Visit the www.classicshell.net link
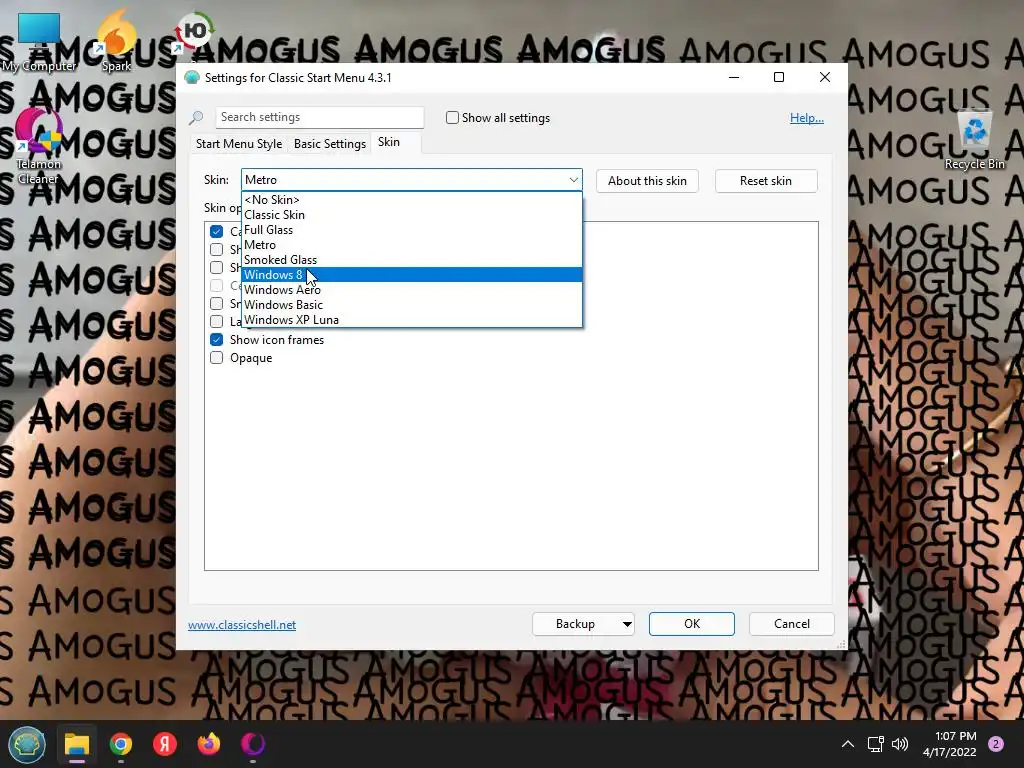The height and width of the screenshot is (768, 1024). 242,625
